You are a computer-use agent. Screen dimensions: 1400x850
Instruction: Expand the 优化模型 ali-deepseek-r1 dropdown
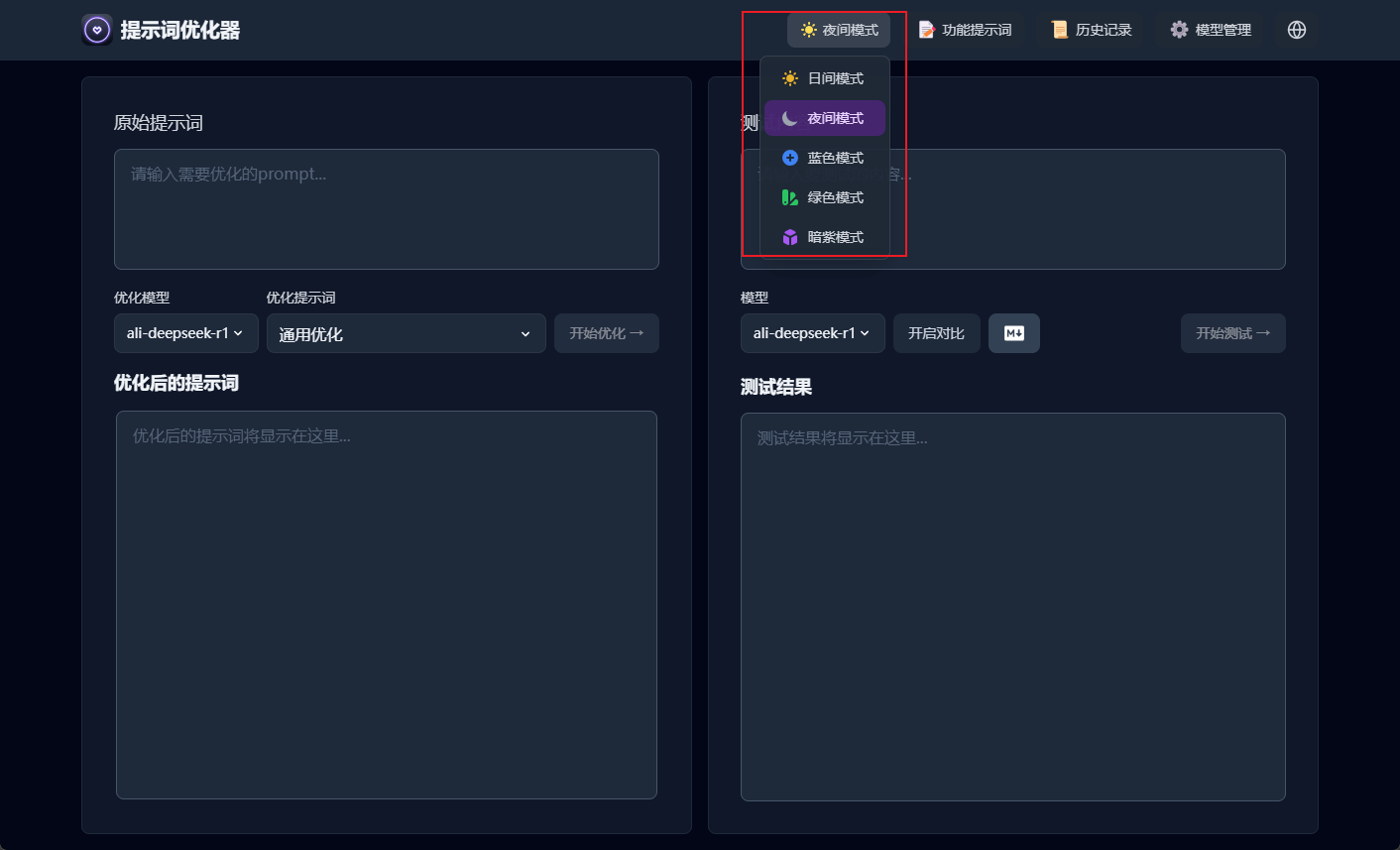point(185,333)
